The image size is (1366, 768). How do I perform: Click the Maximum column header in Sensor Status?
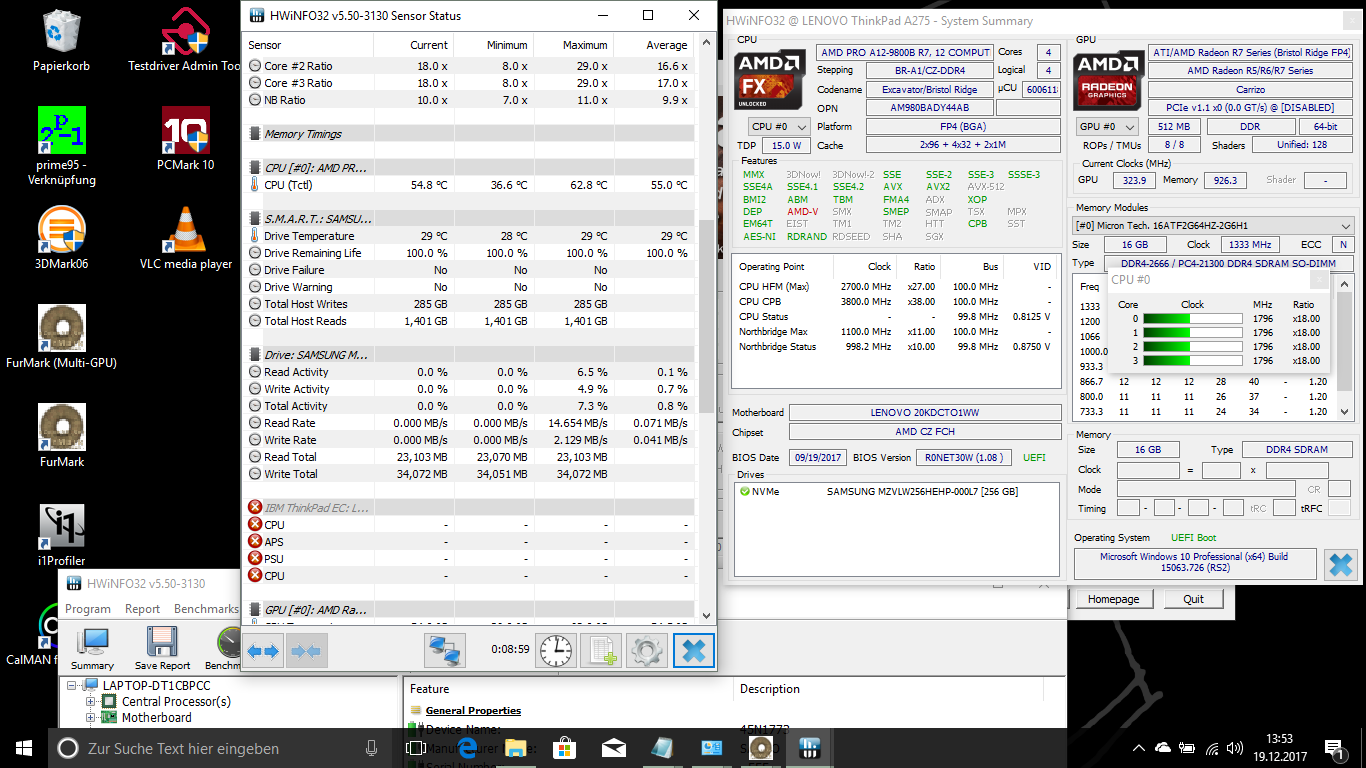click(x=573, y=45)
